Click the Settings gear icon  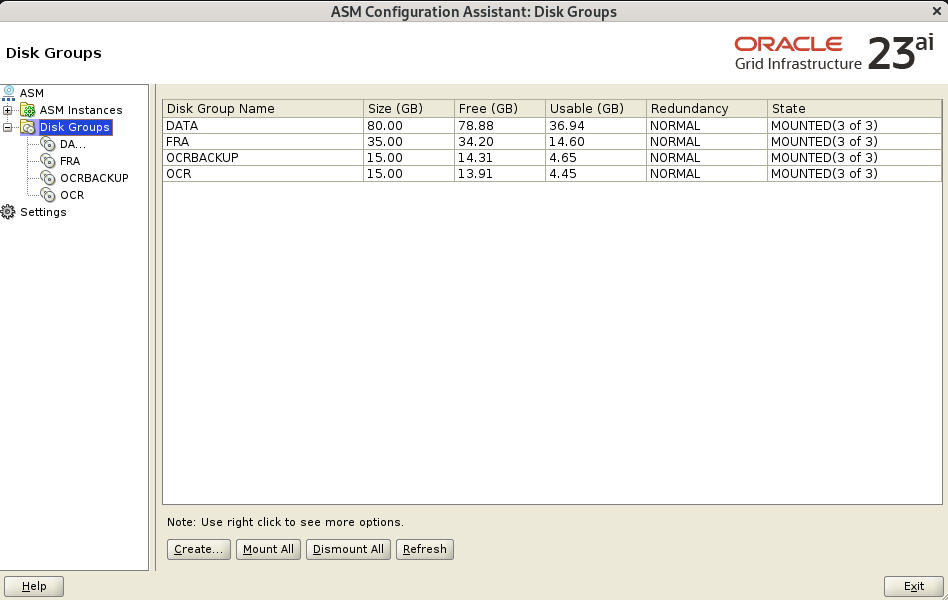(x=8, y=212)
